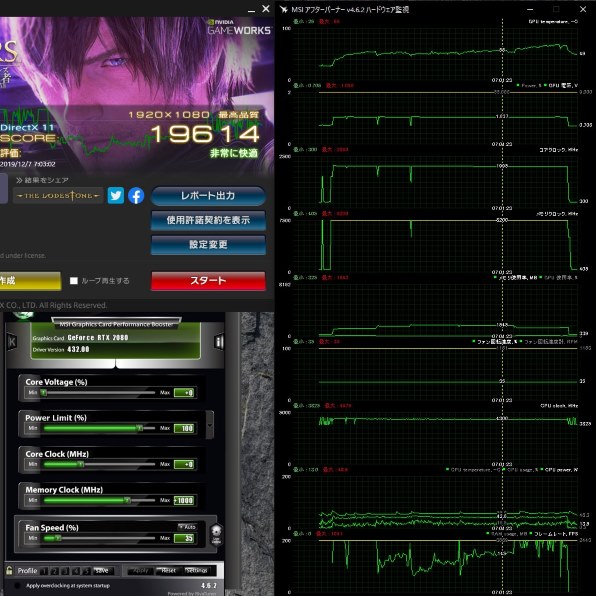
Task: Click the 使用許諾契約を表示 license agreement button
Action: coord(208,220)
